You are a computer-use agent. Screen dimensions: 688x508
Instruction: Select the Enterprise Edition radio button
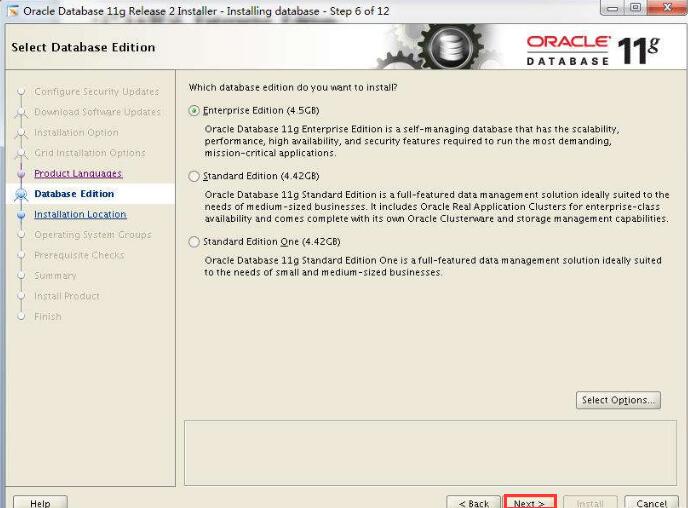coord(194,111)
